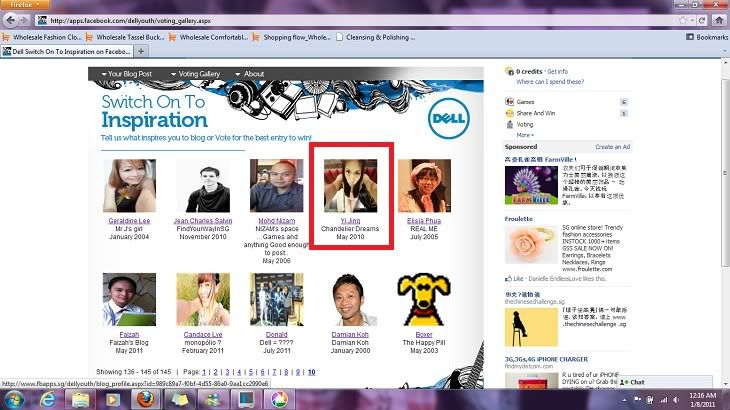Open the Firefox application menu
This screenshot has height=410, width=730.
tap(25, 5)
